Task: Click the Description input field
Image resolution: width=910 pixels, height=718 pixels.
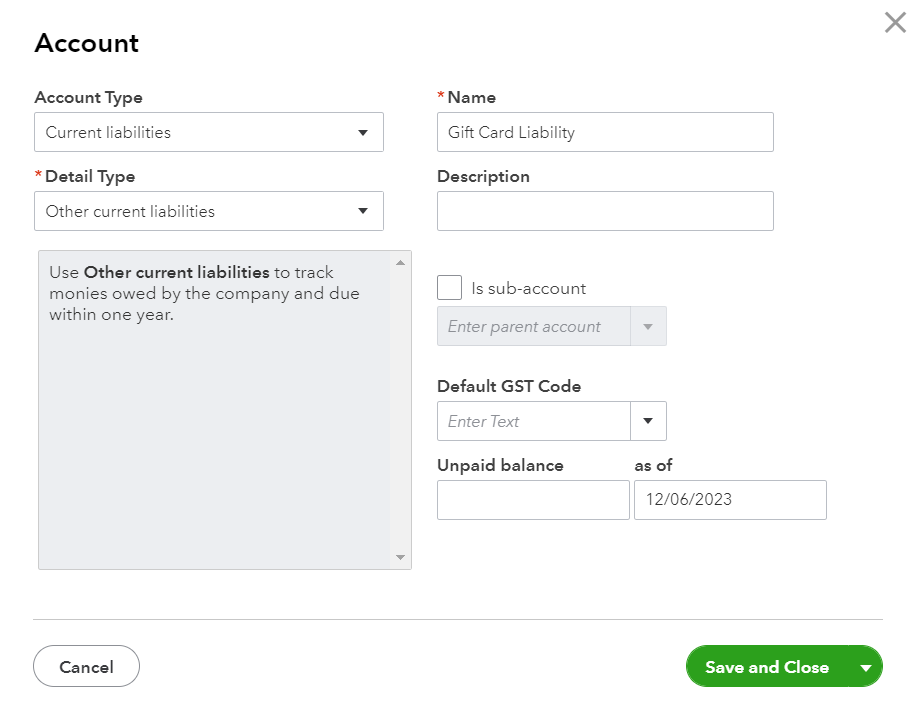Action: click(604, 211)
